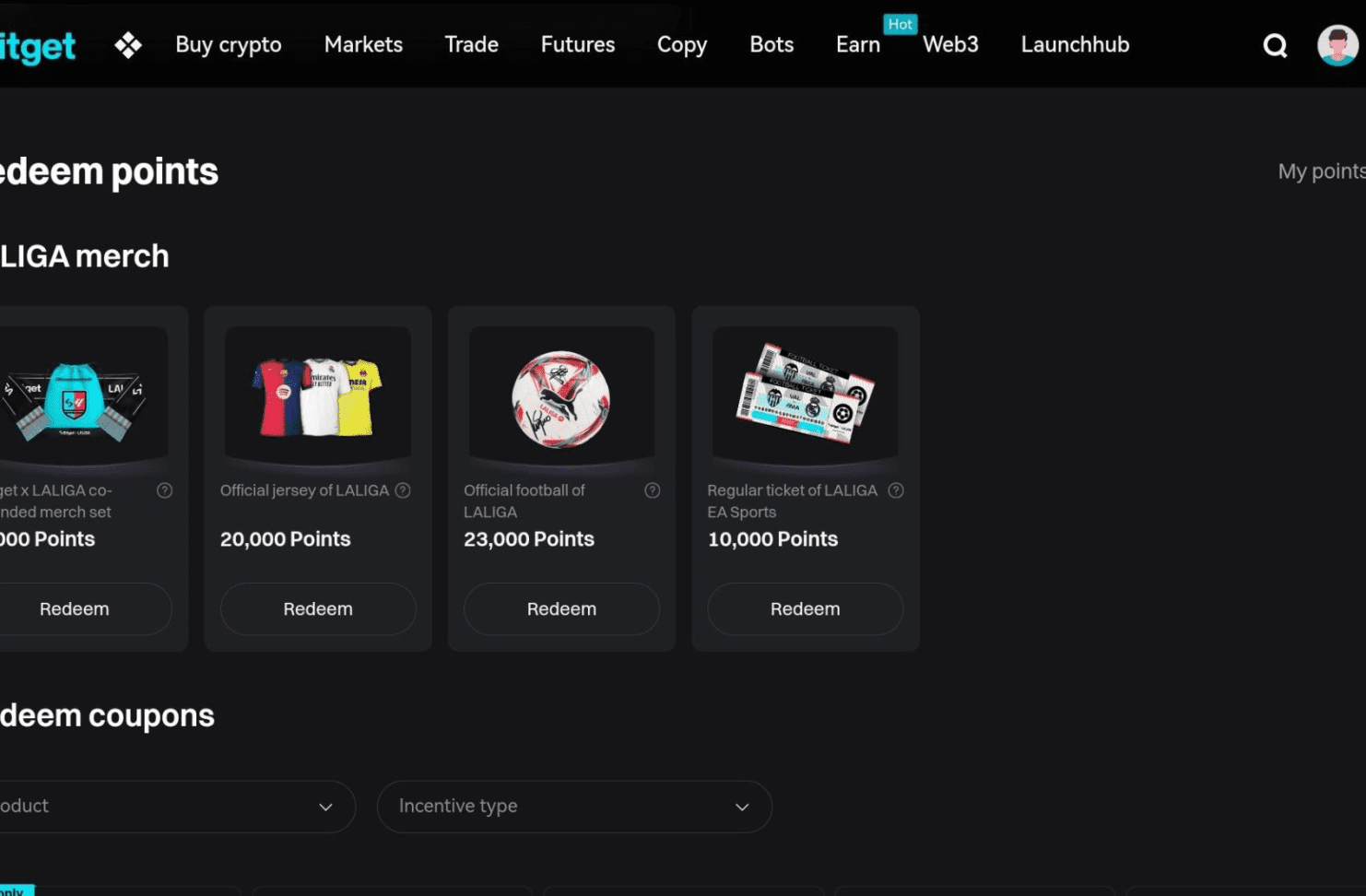This screenshot has height=896, width=1366.
Task: Click the signed football thumbnail image
Action: coord(561,398)
